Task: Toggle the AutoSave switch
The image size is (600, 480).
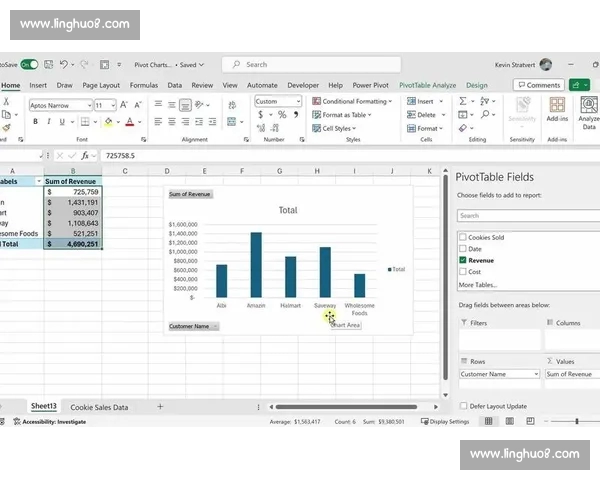Action: click(x=29, y=64)
